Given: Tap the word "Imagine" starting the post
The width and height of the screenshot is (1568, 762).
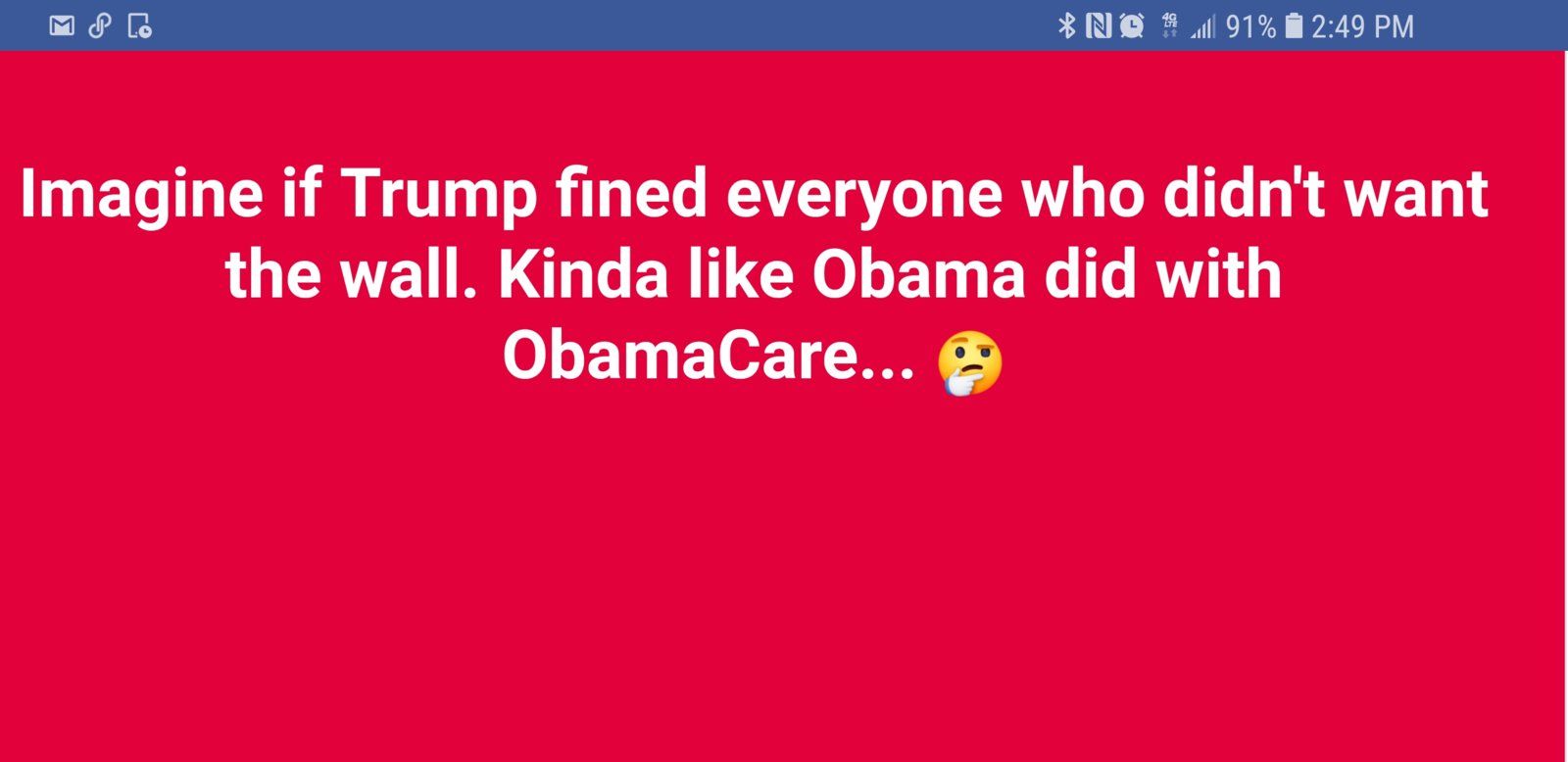Looking at the screenshot, I should pos(141,196).
